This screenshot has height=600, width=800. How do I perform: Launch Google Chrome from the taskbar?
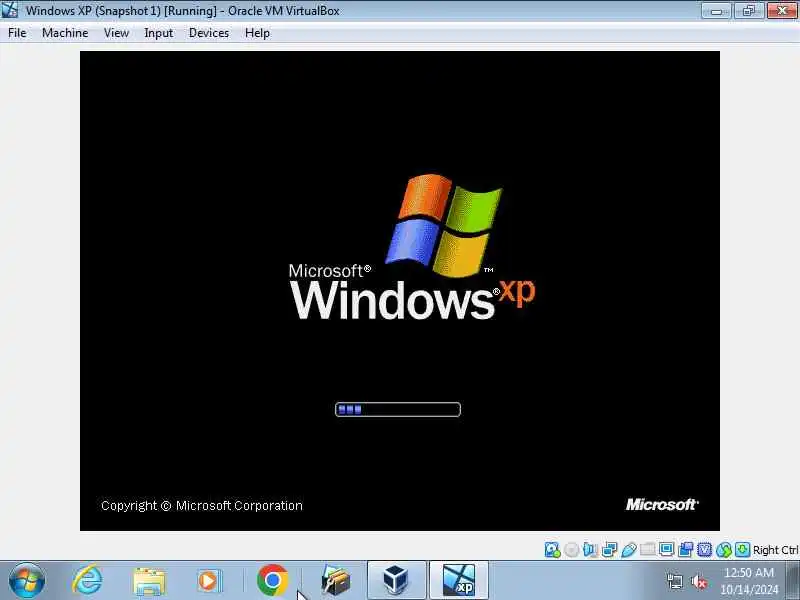coord(272,581)
